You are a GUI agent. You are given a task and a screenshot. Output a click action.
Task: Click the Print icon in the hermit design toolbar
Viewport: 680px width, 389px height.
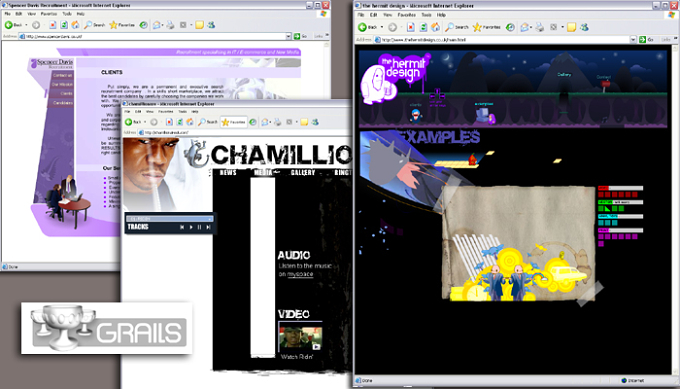point(539,27)
